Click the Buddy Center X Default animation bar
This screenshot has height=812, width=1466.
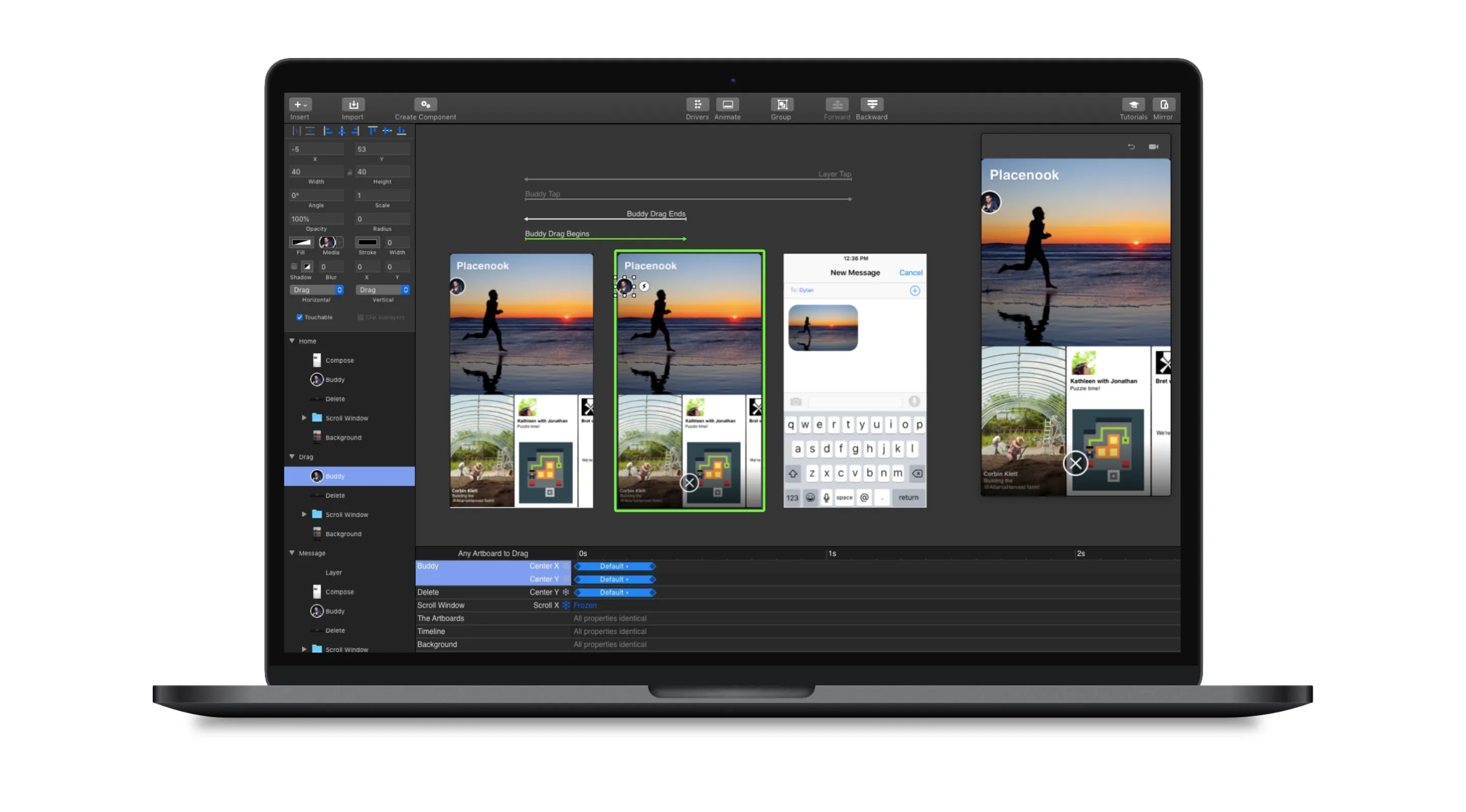coord(614,566)
